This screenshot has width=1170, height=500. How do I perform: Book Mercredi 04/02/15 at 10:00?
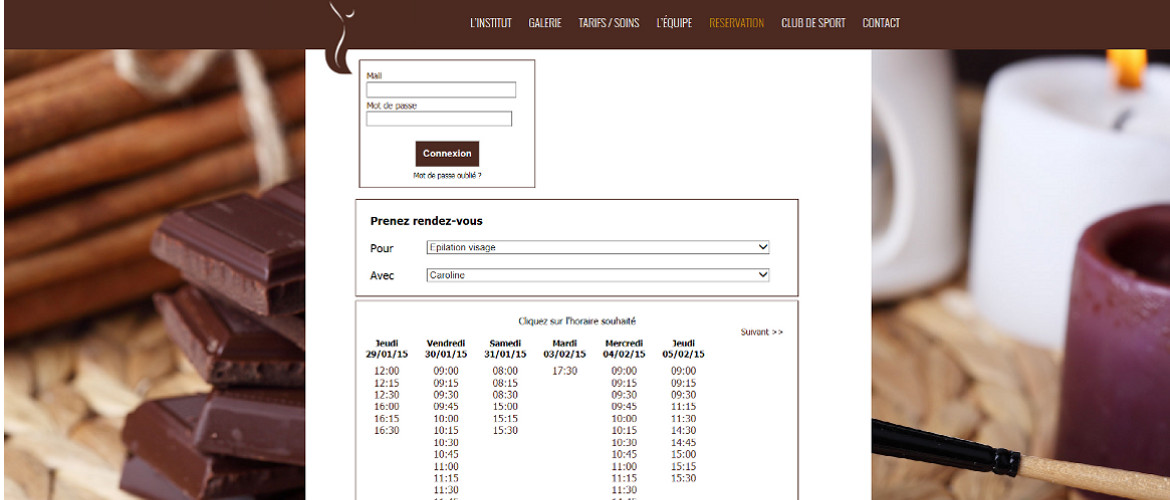coord(625,419)
